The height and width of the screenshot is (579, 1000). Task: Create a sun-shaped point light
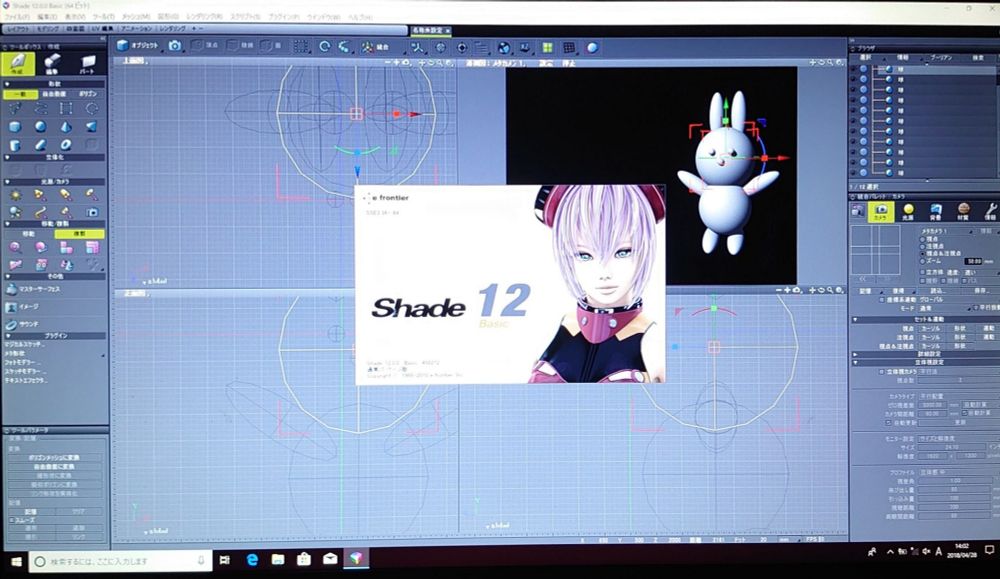15,194
